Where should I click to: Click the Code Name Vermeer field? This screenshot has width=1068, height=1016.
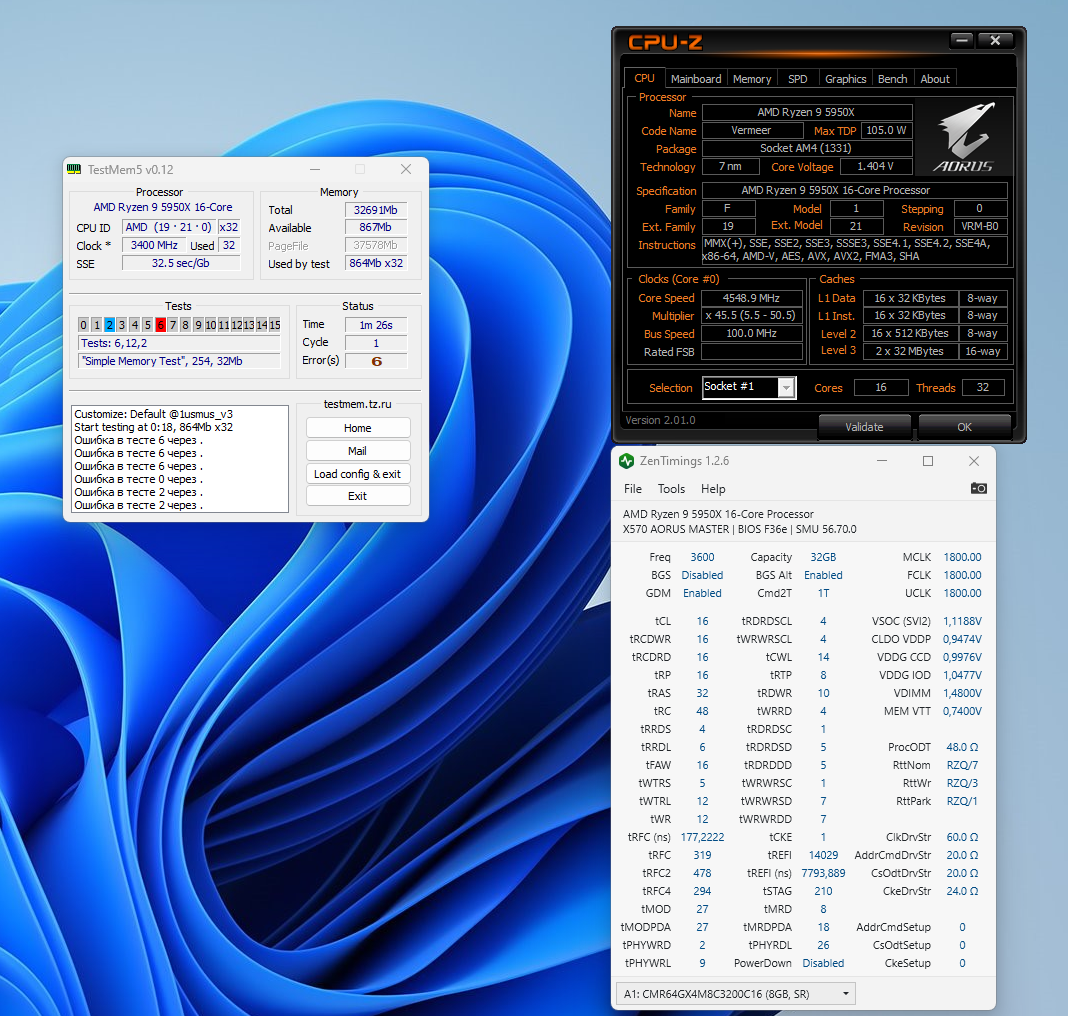(751, 130)
